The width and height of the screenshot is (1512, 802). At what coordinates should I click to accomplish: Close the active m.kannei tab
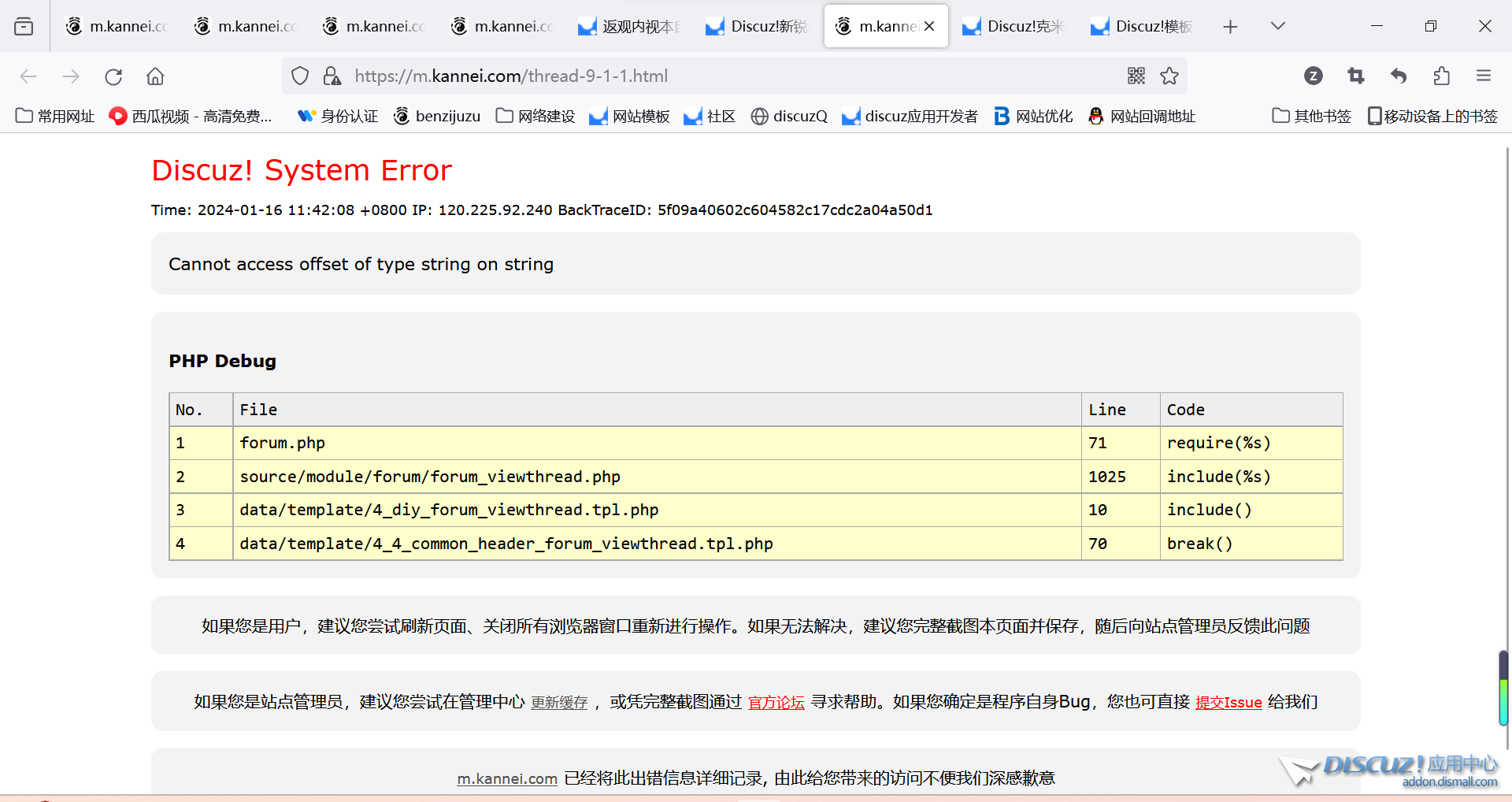(929, 26)
